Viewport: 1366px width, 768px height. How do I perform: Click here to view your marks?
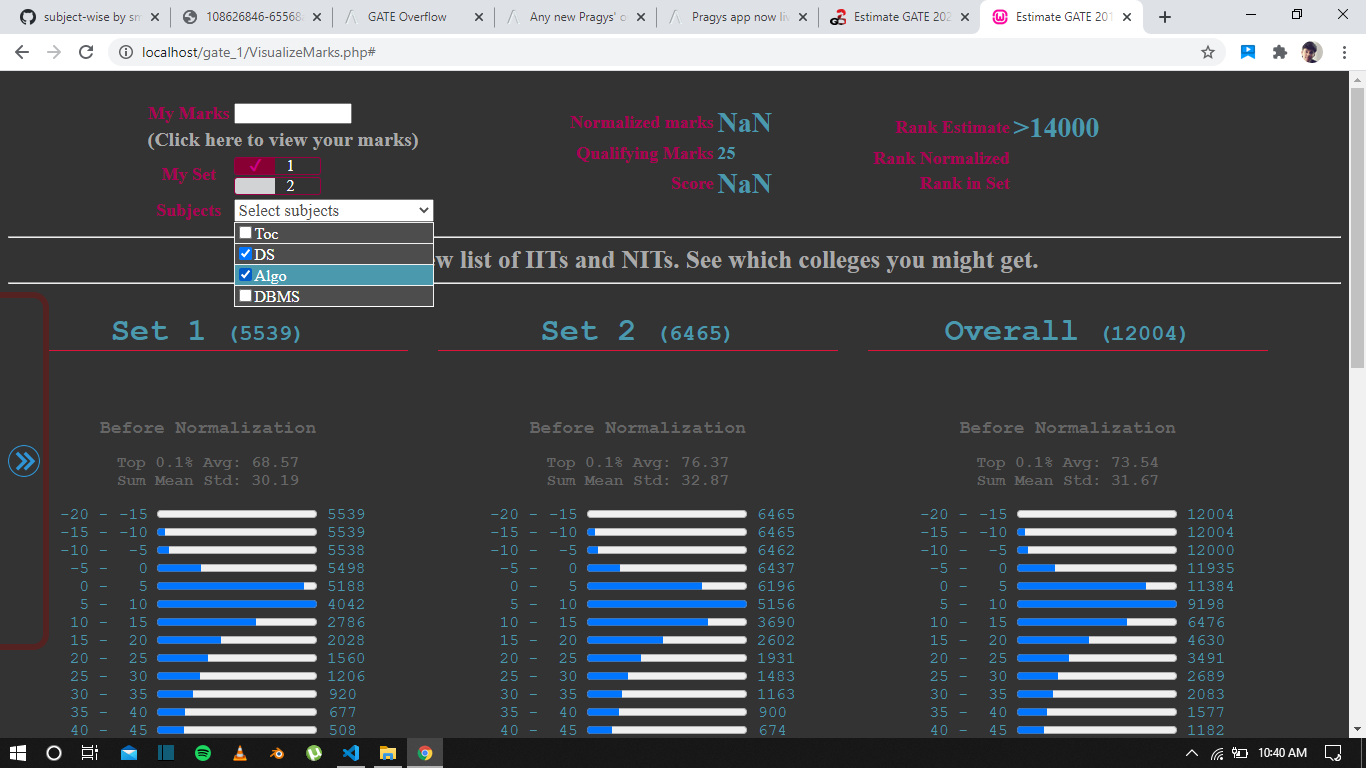click(284, 140)
